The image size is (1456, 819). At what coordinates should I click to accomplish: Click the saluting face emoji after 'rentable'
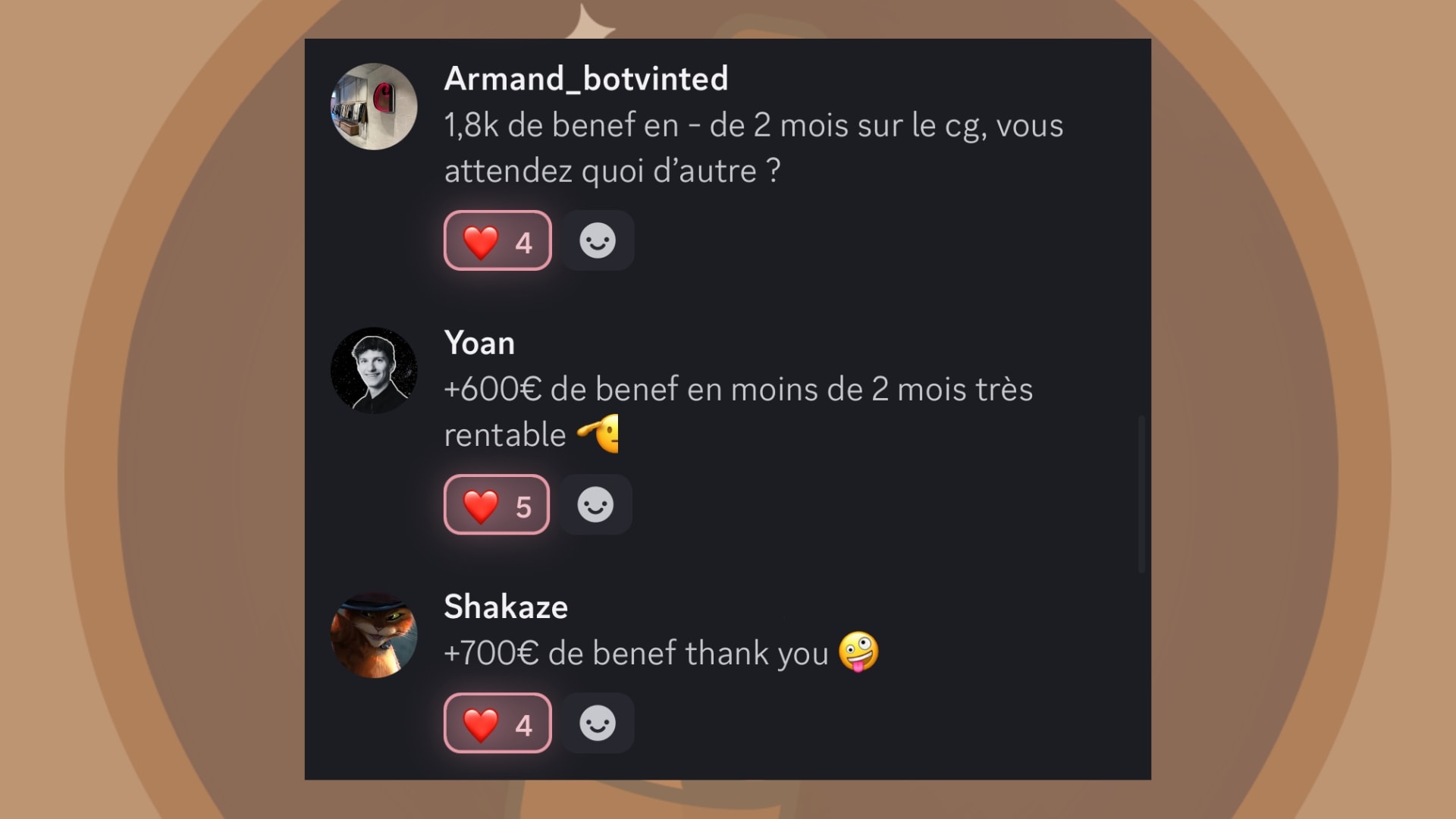coord(598,434)
